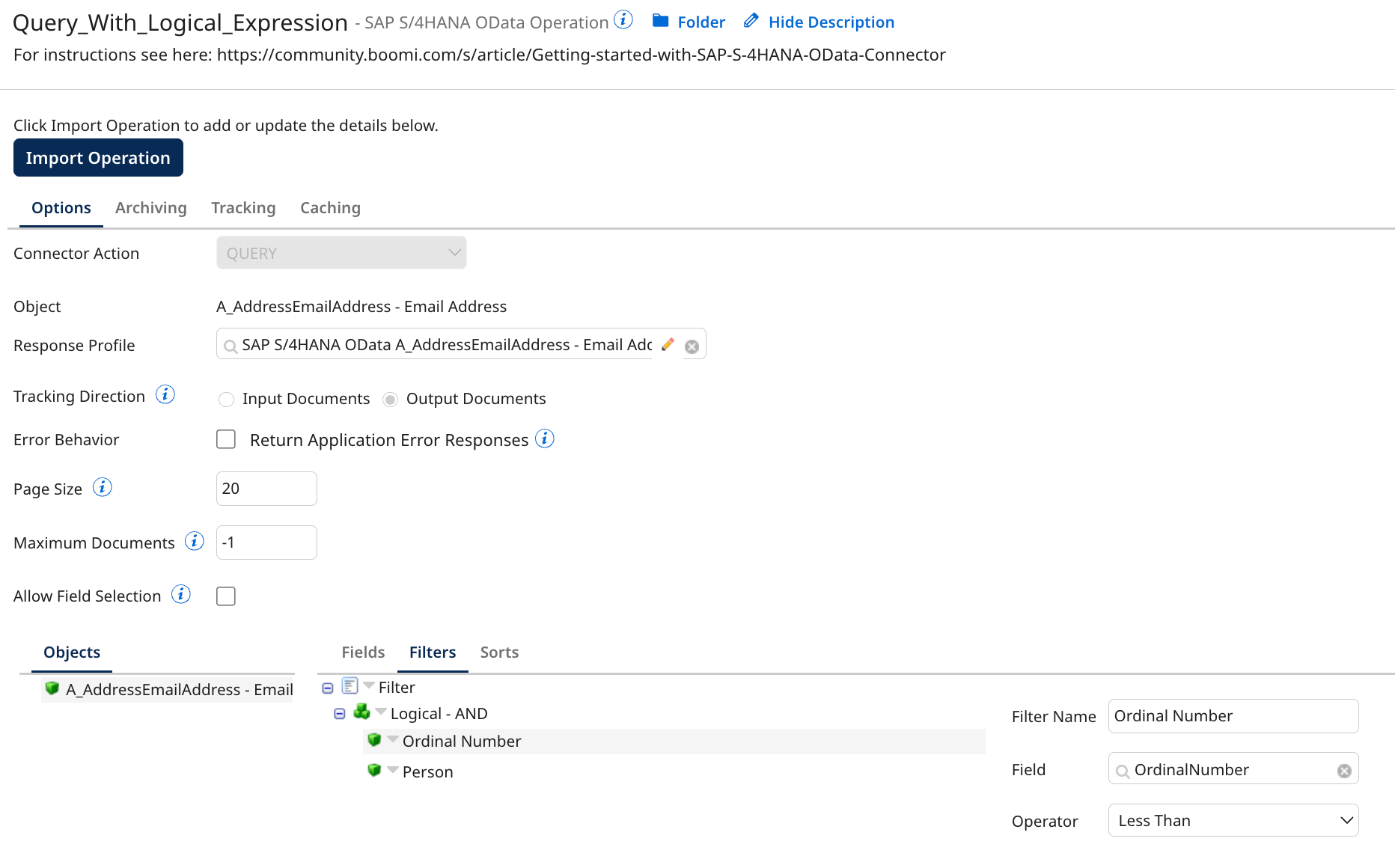The height and width of the screenshot is (868, 1395).
Task: Click inside the Maximum Documents input field
Action: coord(266,542)
